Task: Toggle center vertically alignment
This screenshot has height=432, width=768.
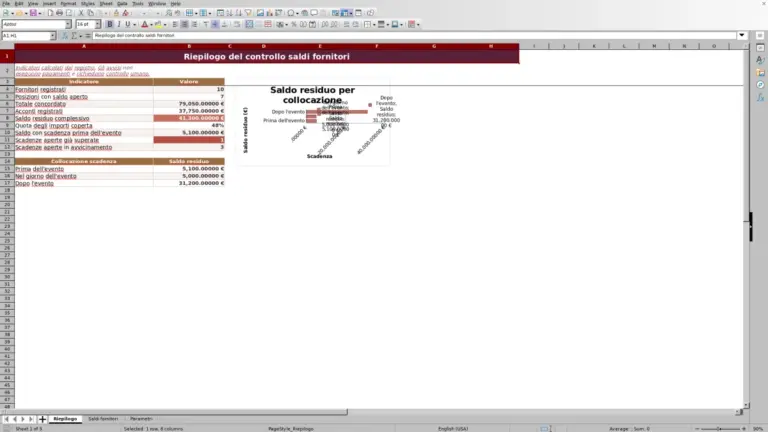Action: [215, 24]
